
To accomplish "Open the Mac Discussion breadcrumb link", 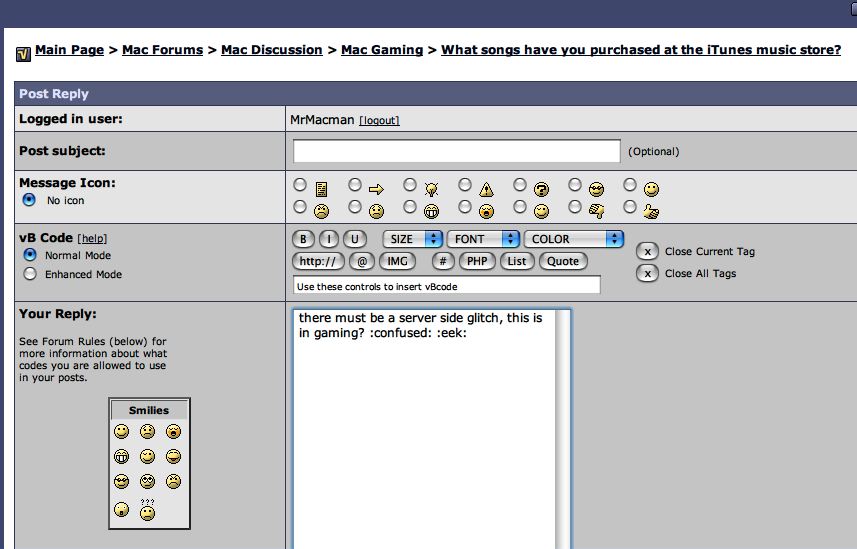I will pos(272,50).
